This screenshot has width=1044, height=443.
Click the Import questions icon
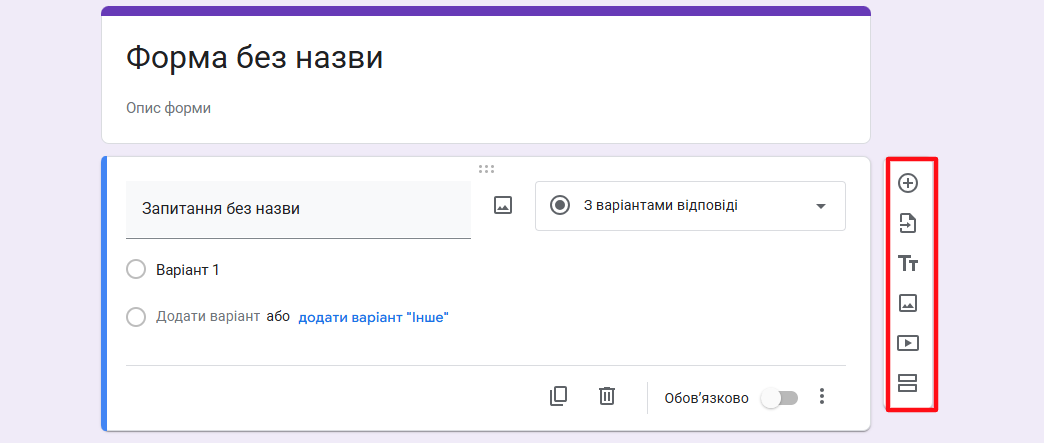pos(907,223)
